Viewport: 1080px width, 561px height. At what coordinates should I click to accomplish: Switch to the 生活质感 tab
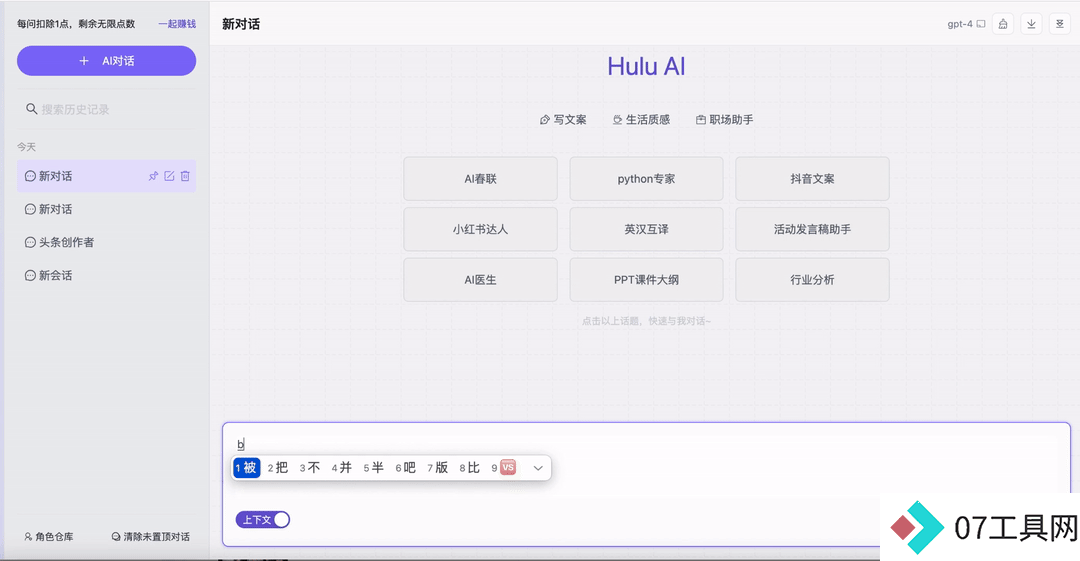point(641,120)
